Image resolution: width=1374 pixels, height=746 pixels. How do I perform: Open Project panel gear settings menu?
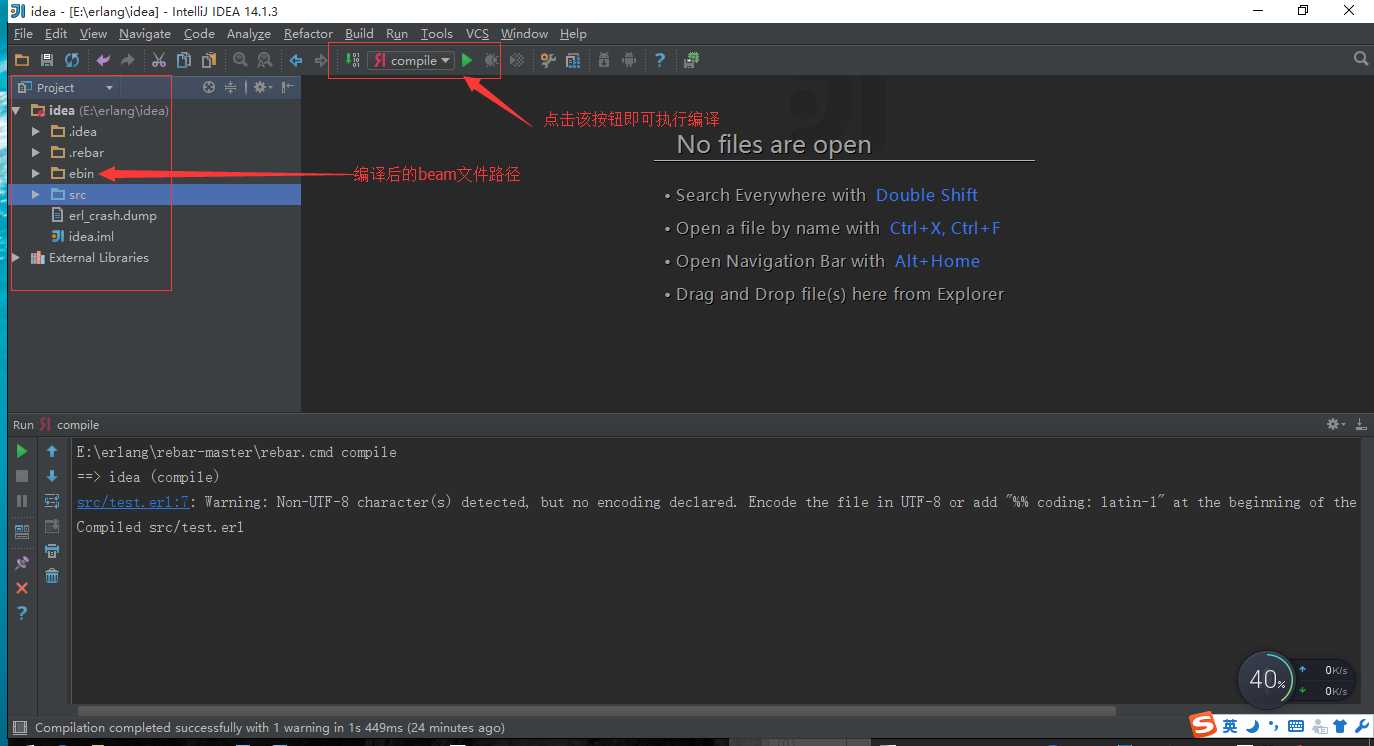(x=262, y=87)
